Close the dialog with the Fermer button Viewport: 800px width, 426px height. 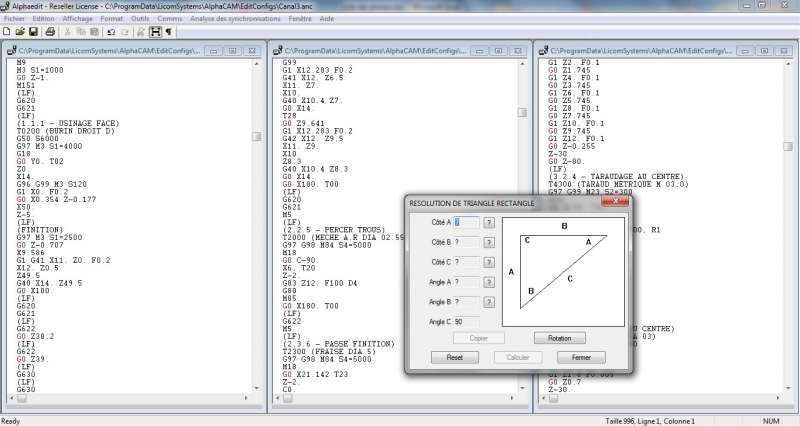tap(582, 357)
